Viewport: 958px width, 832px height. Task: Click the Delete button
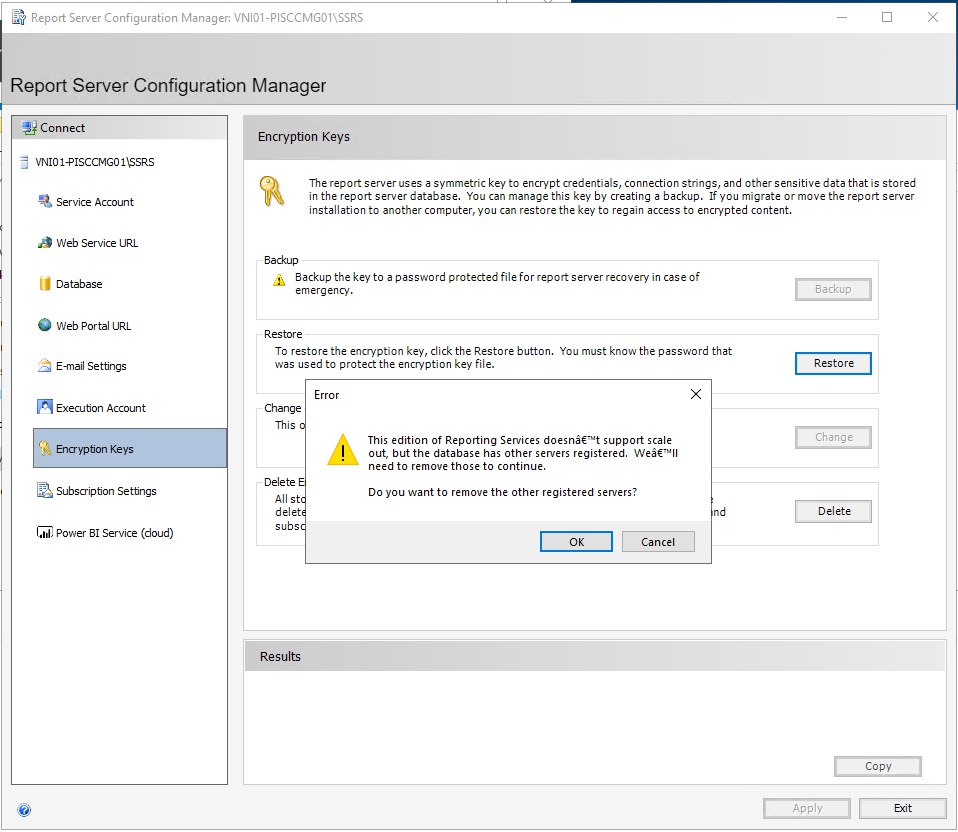[x=833, y=511]
